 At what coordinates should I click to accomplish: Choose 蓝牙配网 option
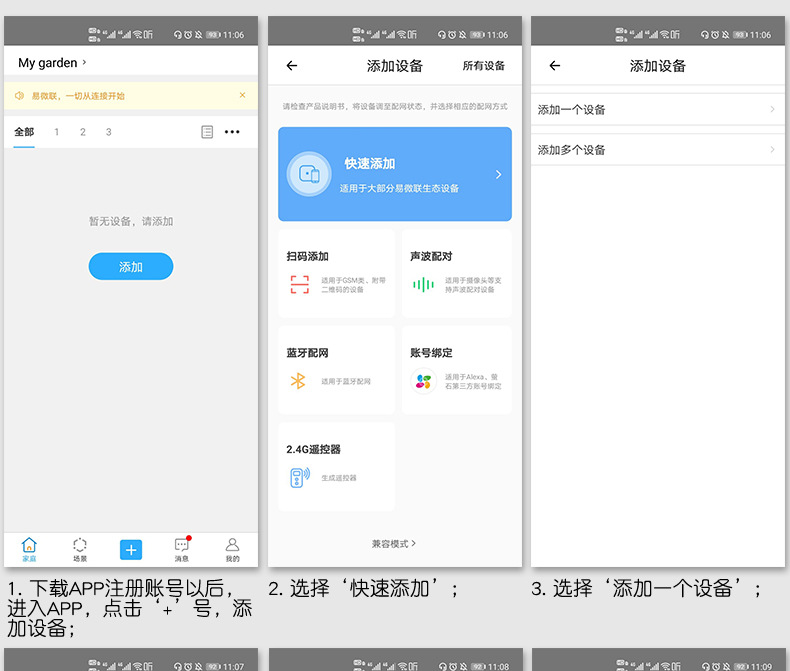pos(337,370)
